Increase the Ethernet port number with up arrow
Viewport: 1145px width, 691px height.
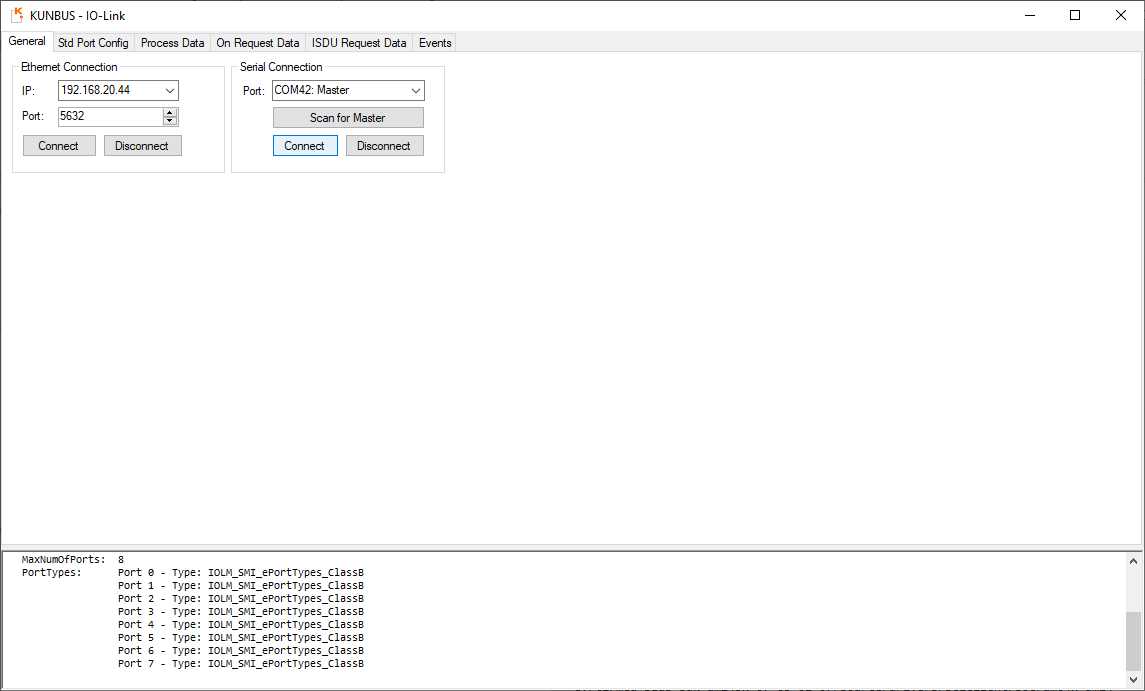coord(170,113)
